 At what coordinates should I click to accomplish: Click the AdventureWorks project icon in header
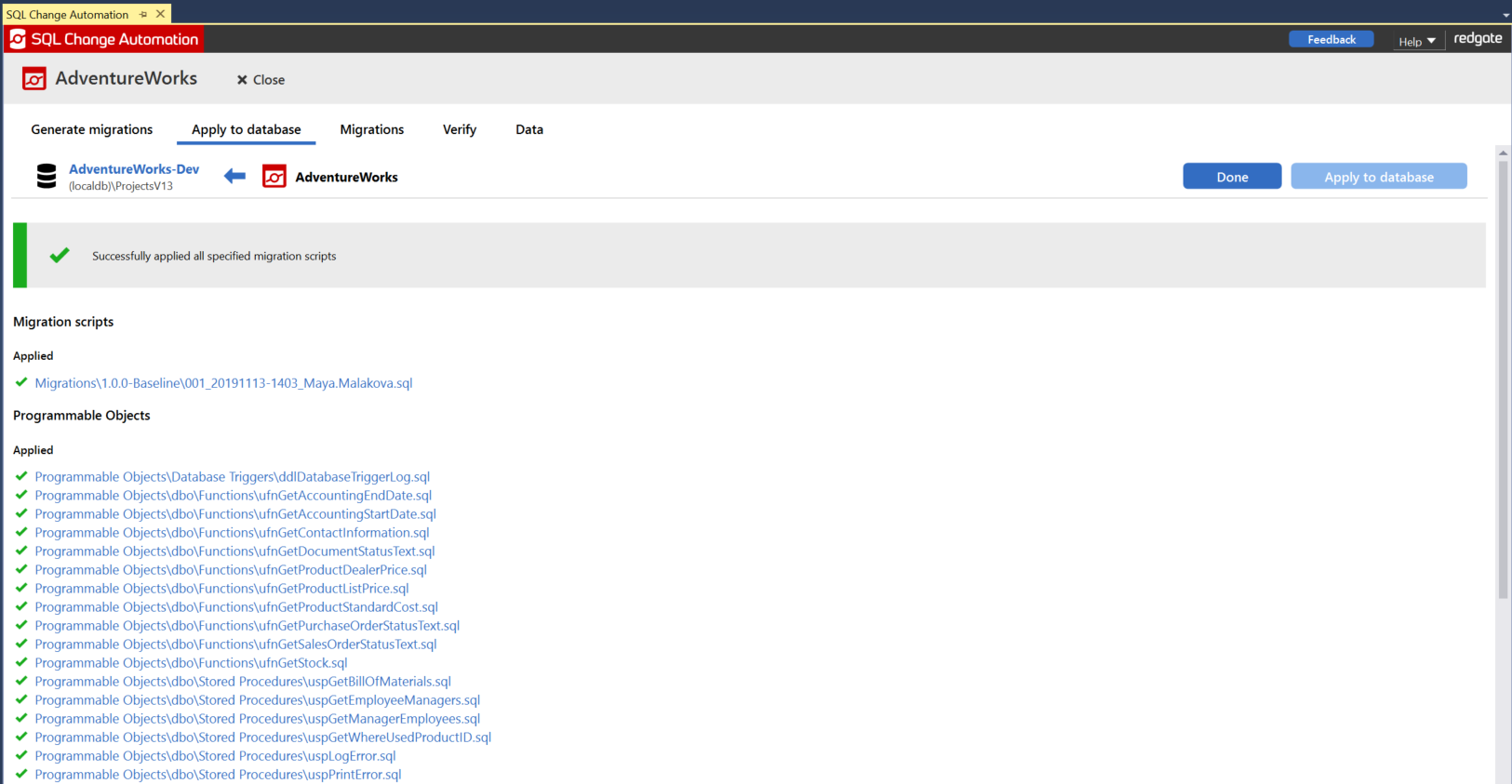click(x=34, y=79)
